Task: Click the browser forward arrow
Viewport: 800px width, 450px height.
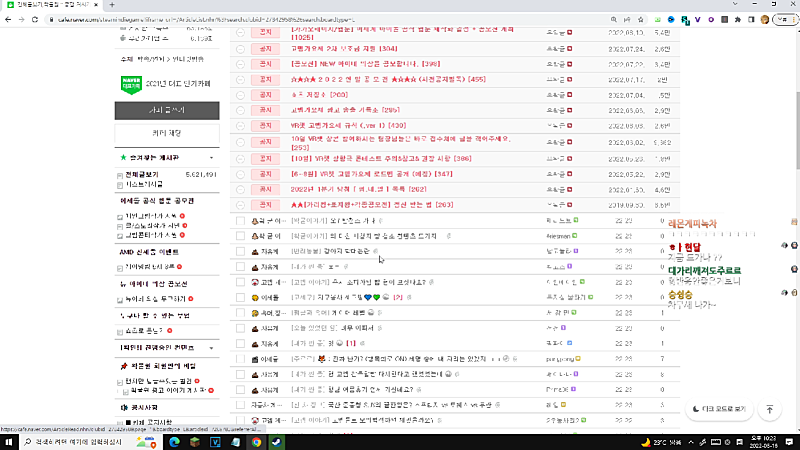Action: point(21,19)
